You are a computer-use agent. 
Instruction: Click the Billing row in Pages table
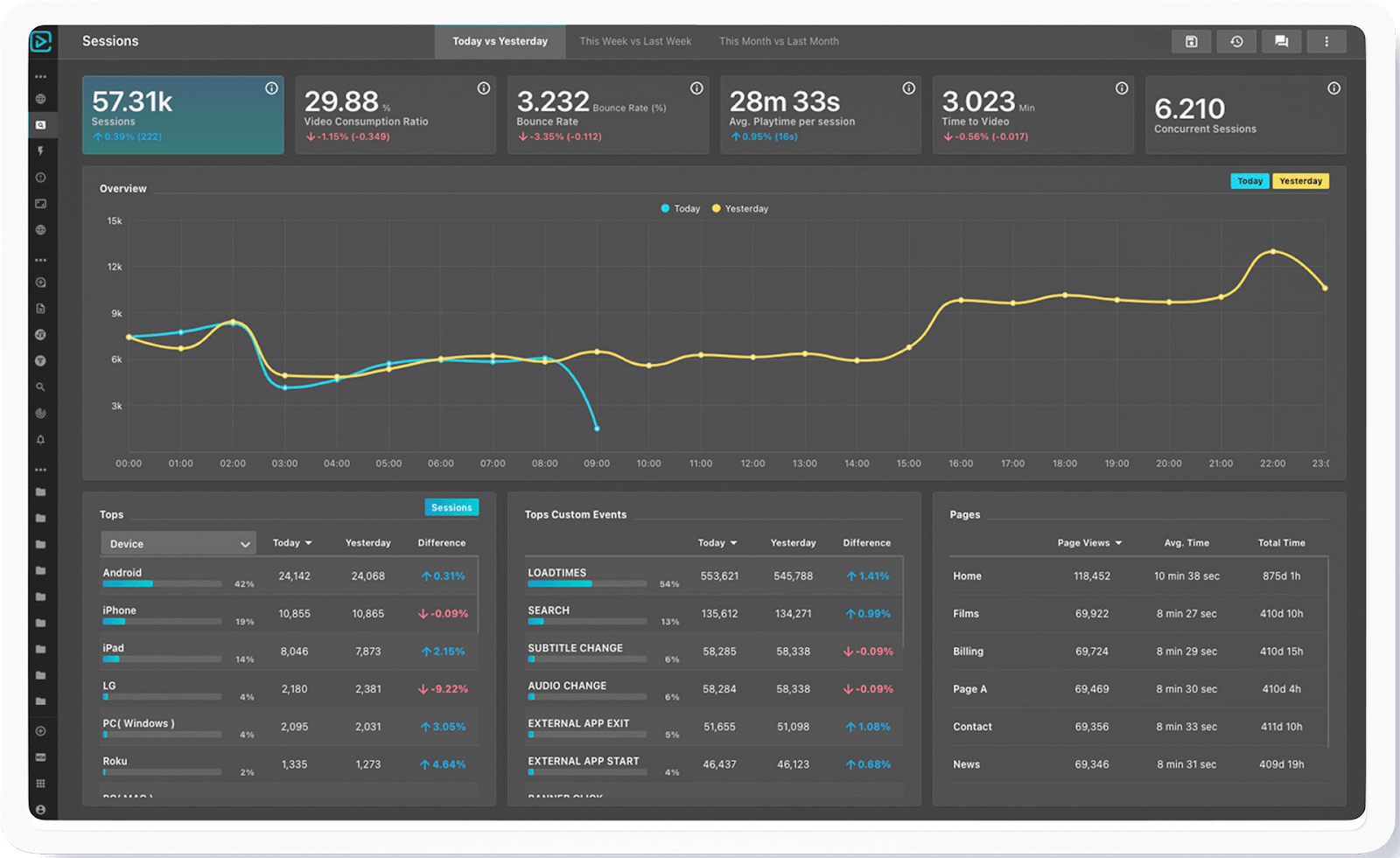(1137, 652)
